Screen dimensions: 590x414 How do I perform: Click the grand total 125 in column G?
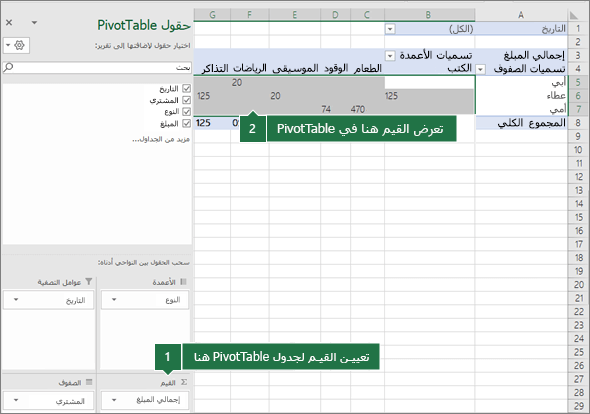coord(203,123)
